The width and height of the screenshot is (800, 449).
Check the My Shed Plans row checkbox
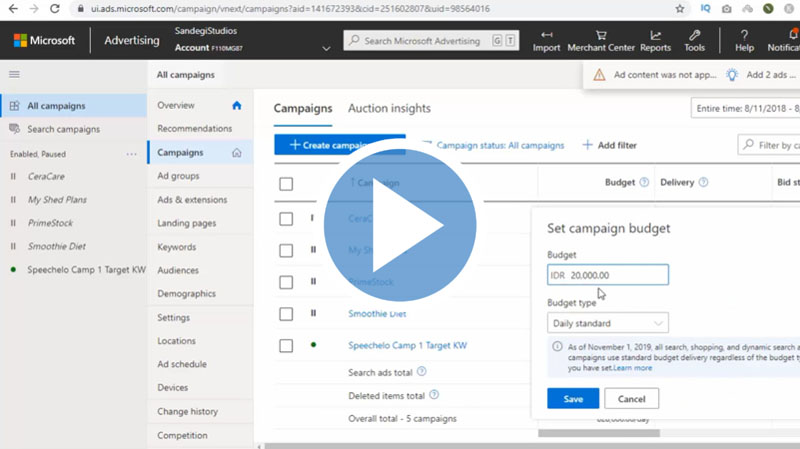(x=286, y=251)
